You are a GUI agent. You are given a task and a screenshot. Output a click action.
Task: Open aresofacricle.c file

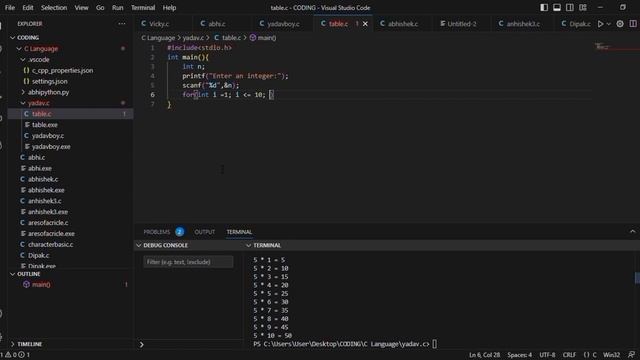(x=48, y=223)
